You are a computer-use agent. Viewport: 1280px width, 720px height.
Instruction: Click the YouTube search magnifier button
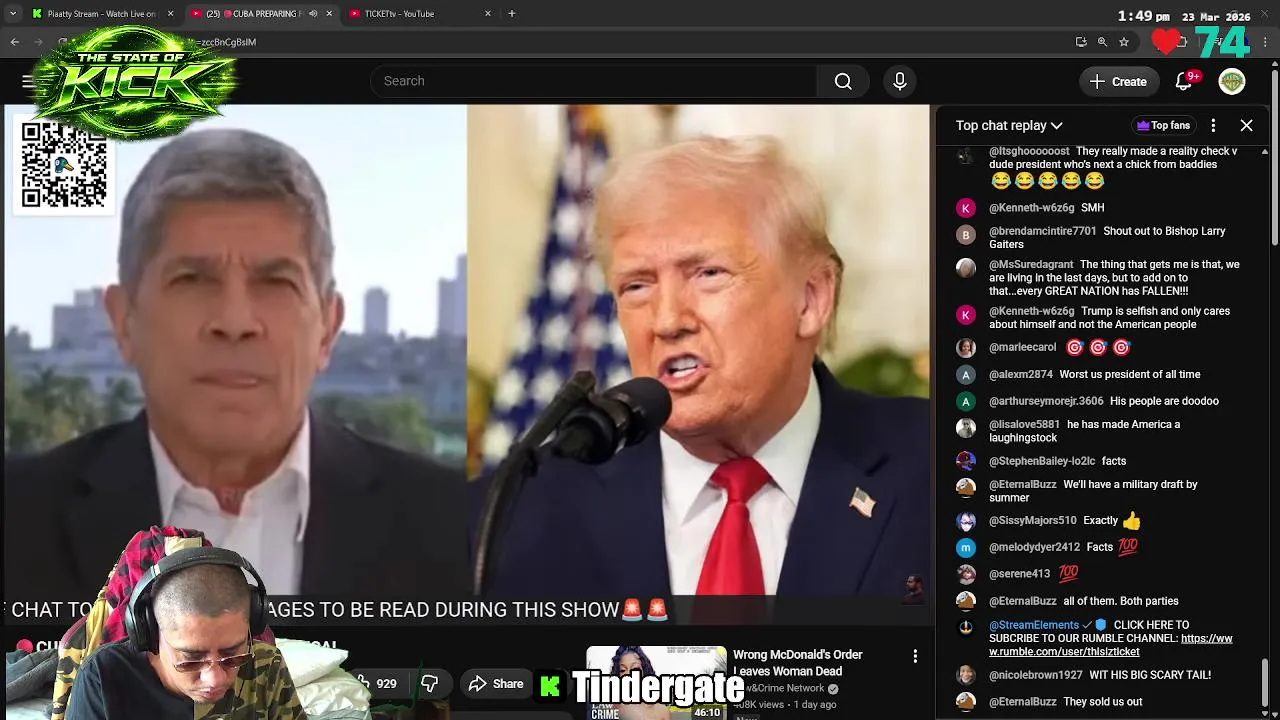pos(843,81)
